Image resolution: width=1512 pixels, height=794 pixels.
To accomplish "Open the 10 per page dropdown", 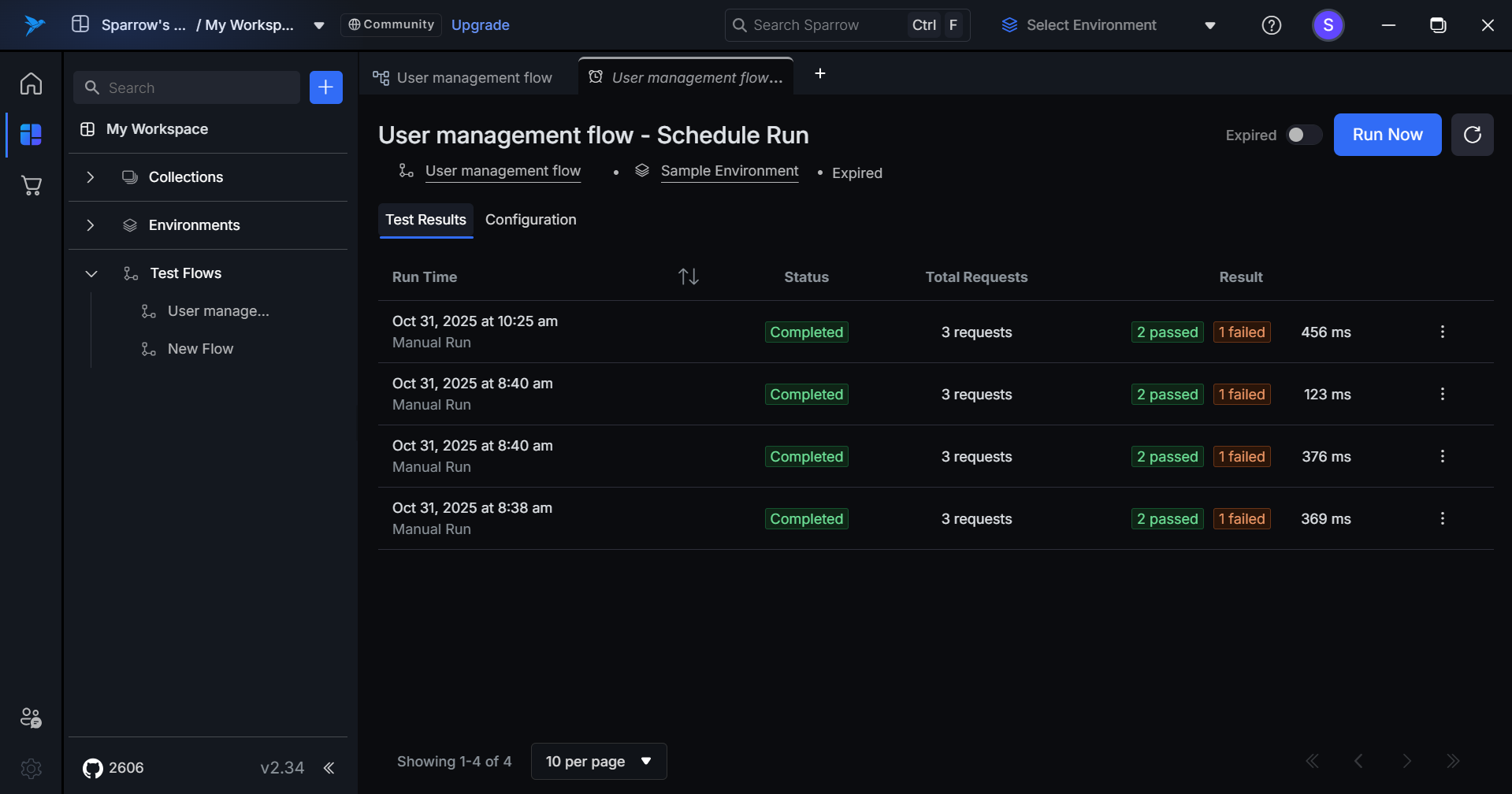I will coord(599,761).
